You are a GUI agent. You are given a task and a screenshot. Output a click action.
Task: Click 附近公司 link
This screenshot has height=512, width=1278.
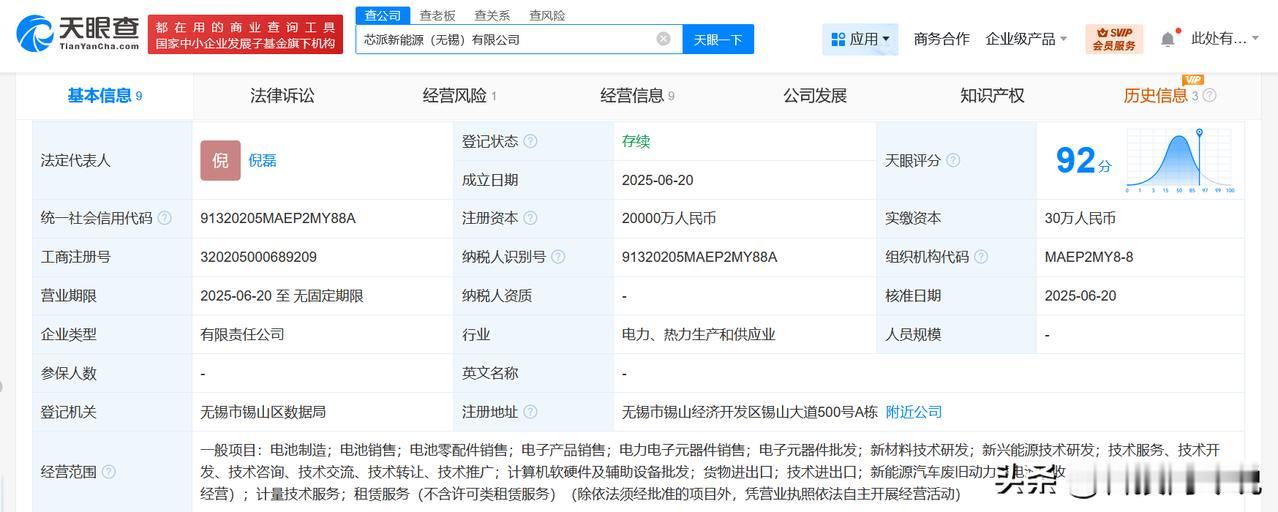point(914,412)
